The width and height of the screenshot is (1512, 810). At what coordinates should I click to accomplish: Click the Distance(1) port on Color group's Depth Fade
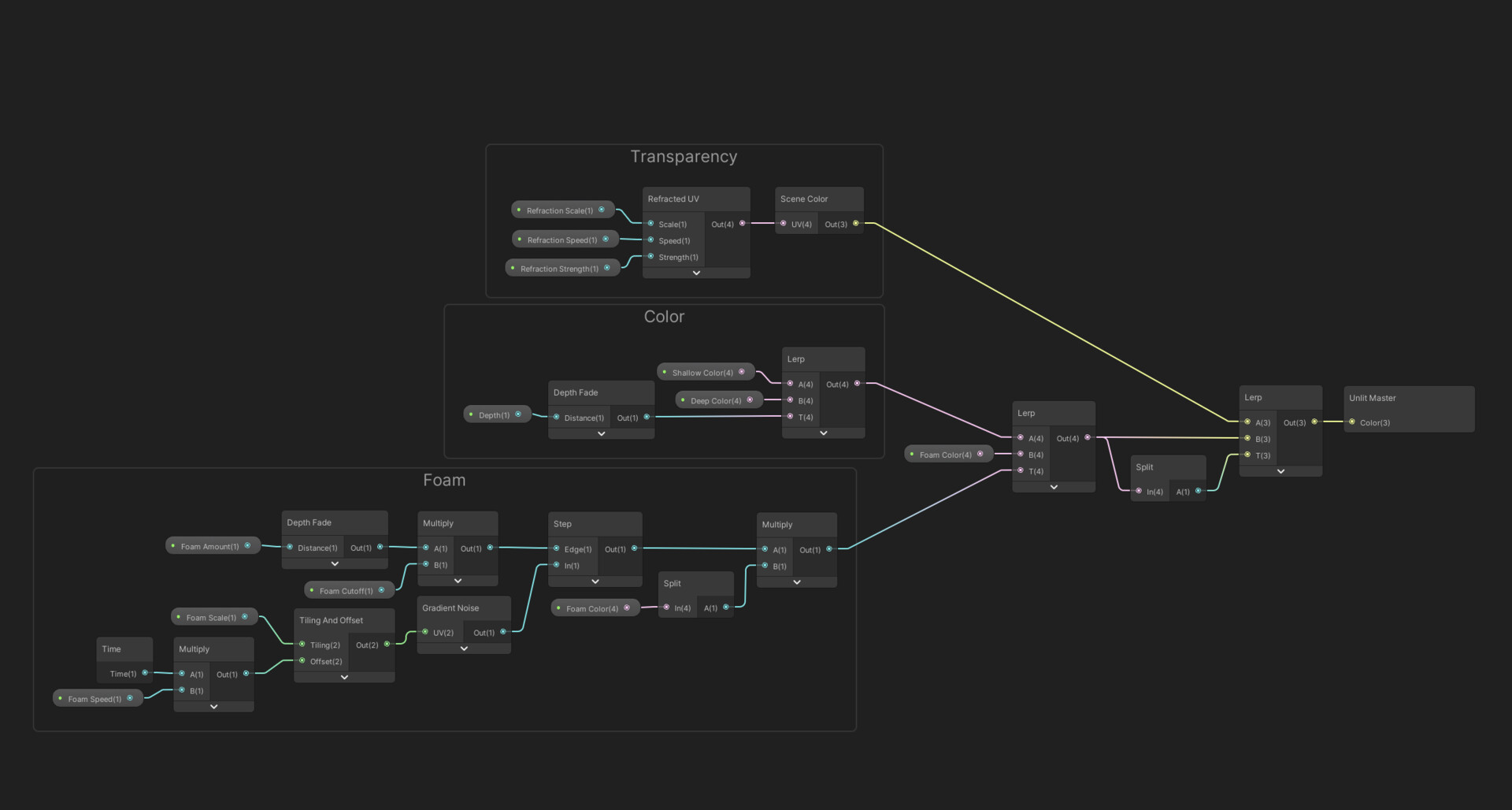coord(556,418)
